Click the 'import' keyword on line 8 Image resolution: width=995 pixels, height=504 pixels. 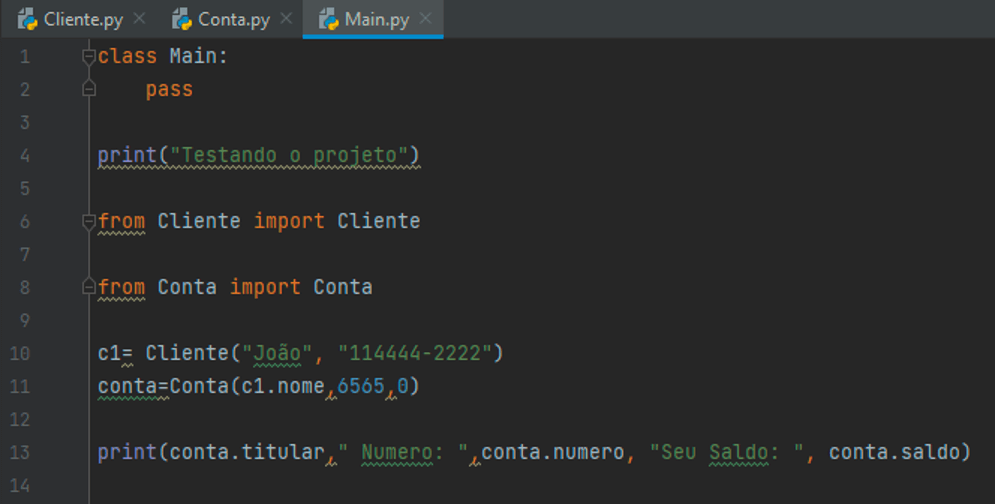[x=265, y=287]
